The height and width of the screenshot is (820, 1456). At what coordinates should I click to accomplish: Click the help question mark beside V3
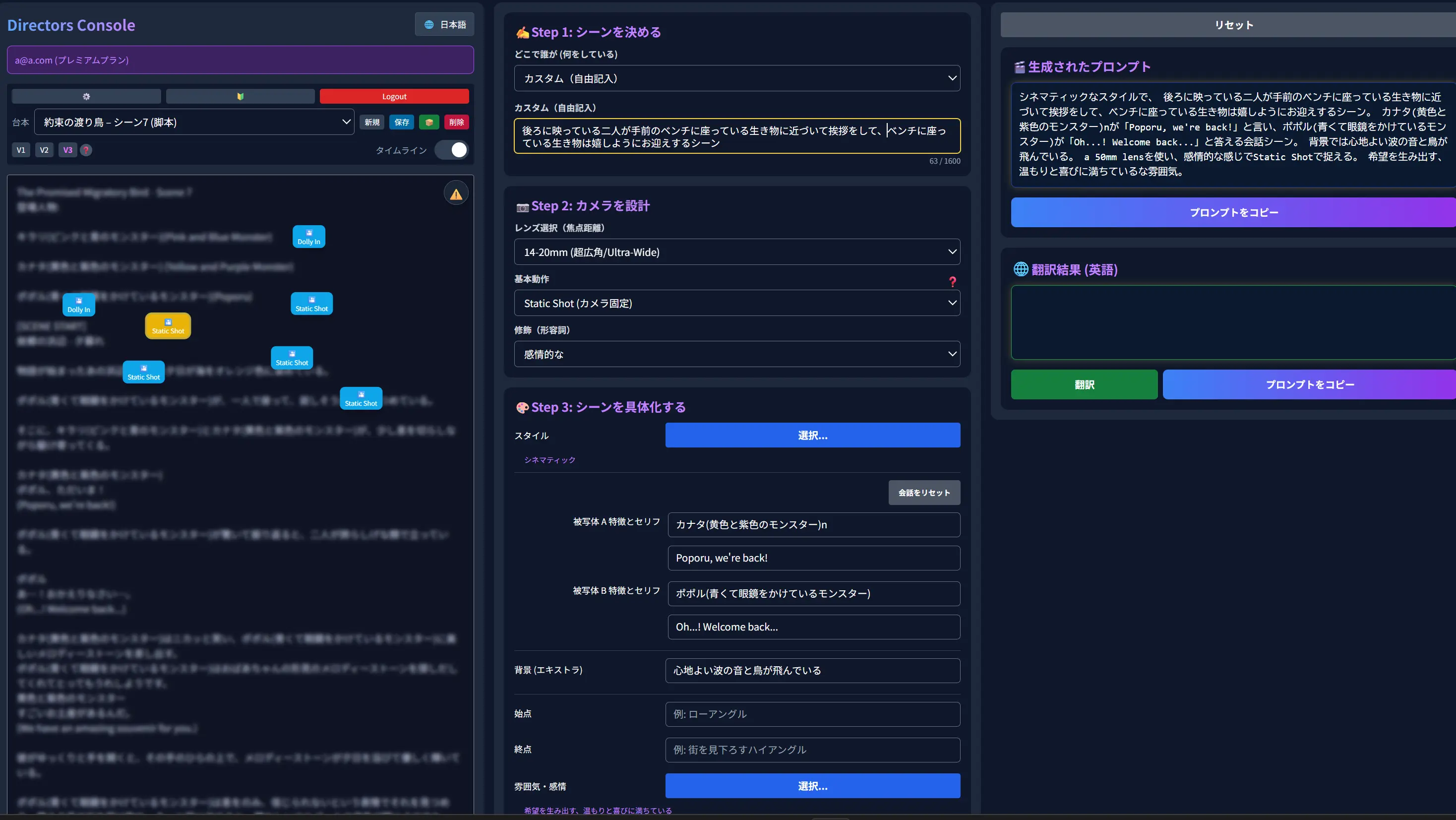click(86, 150)
